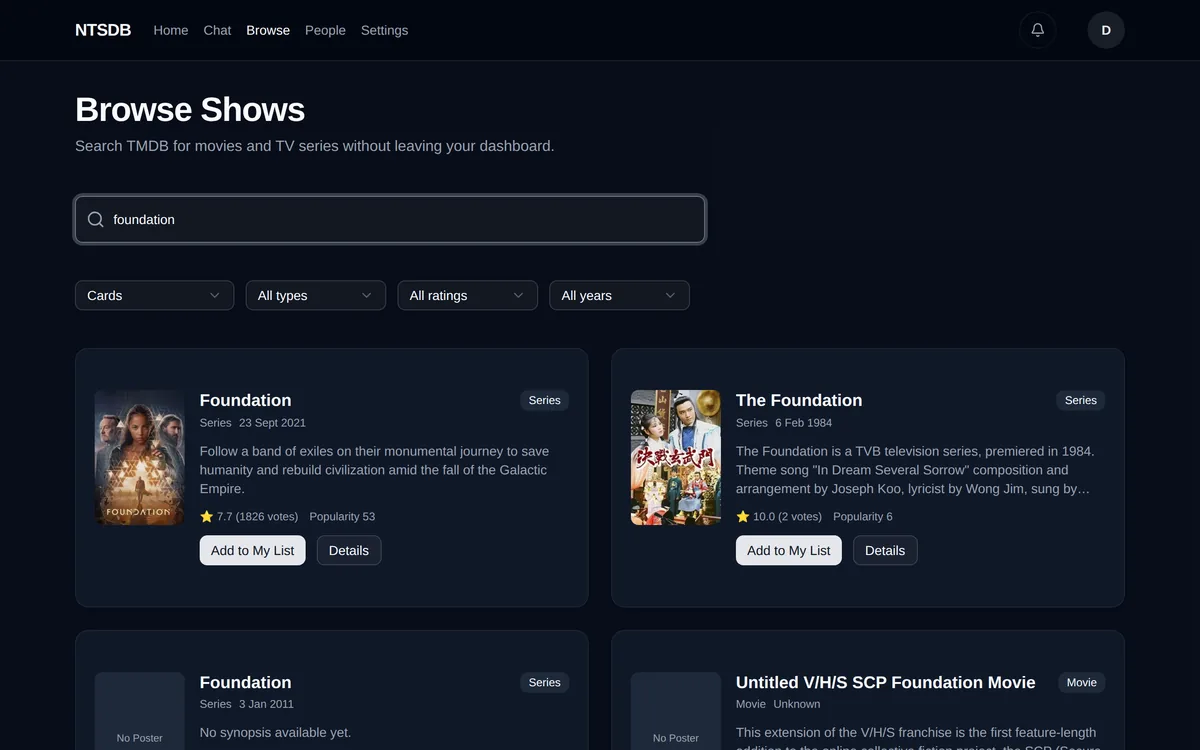This screenshot has height=750, width=1200.
Task: Open Settings from the top navigation
Action: (x=384, y=30)
